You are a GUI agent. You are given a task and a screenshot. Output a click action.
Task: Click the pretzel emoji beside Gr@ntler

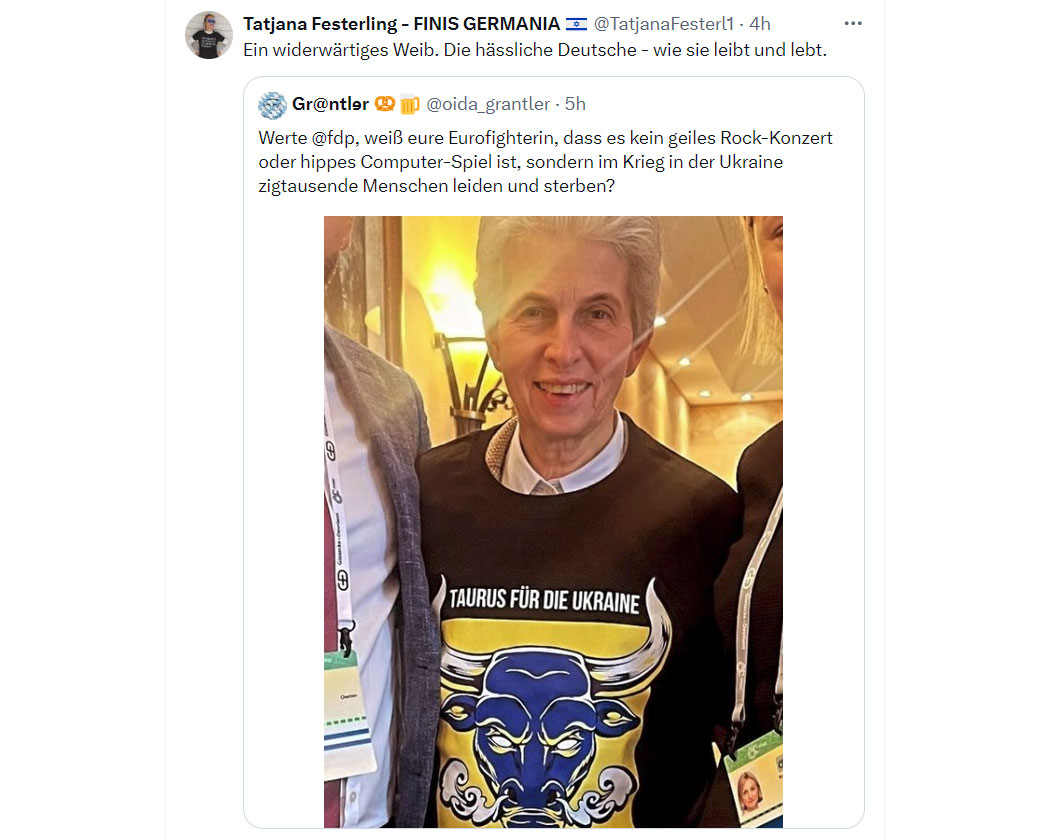tap(384, 104)
